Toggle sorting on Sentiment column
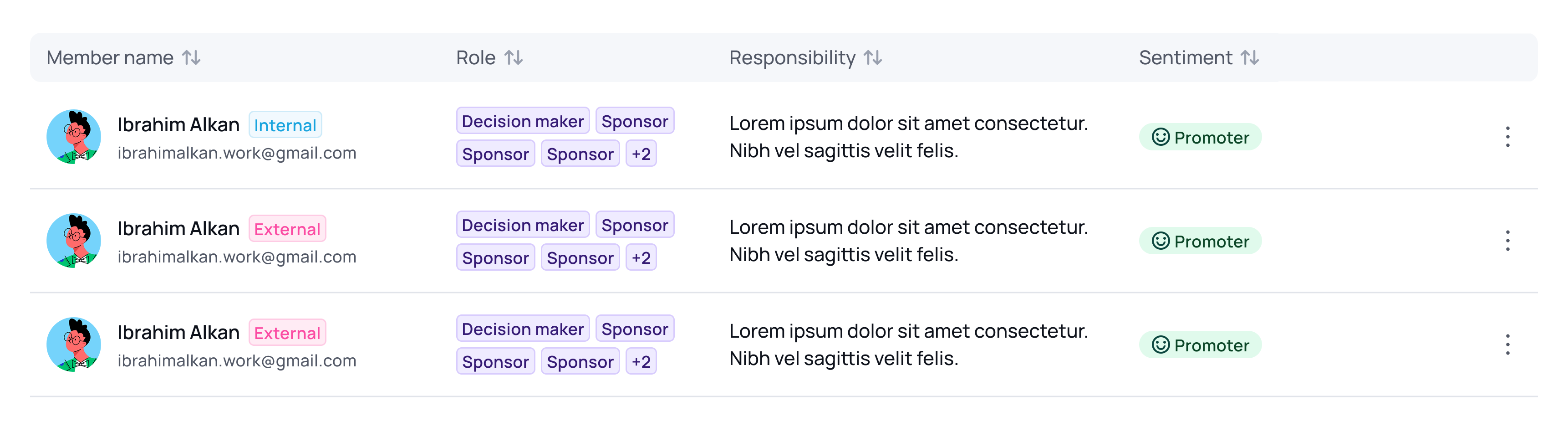Viewport: 1568px width, 432px height. (1250, 58)
